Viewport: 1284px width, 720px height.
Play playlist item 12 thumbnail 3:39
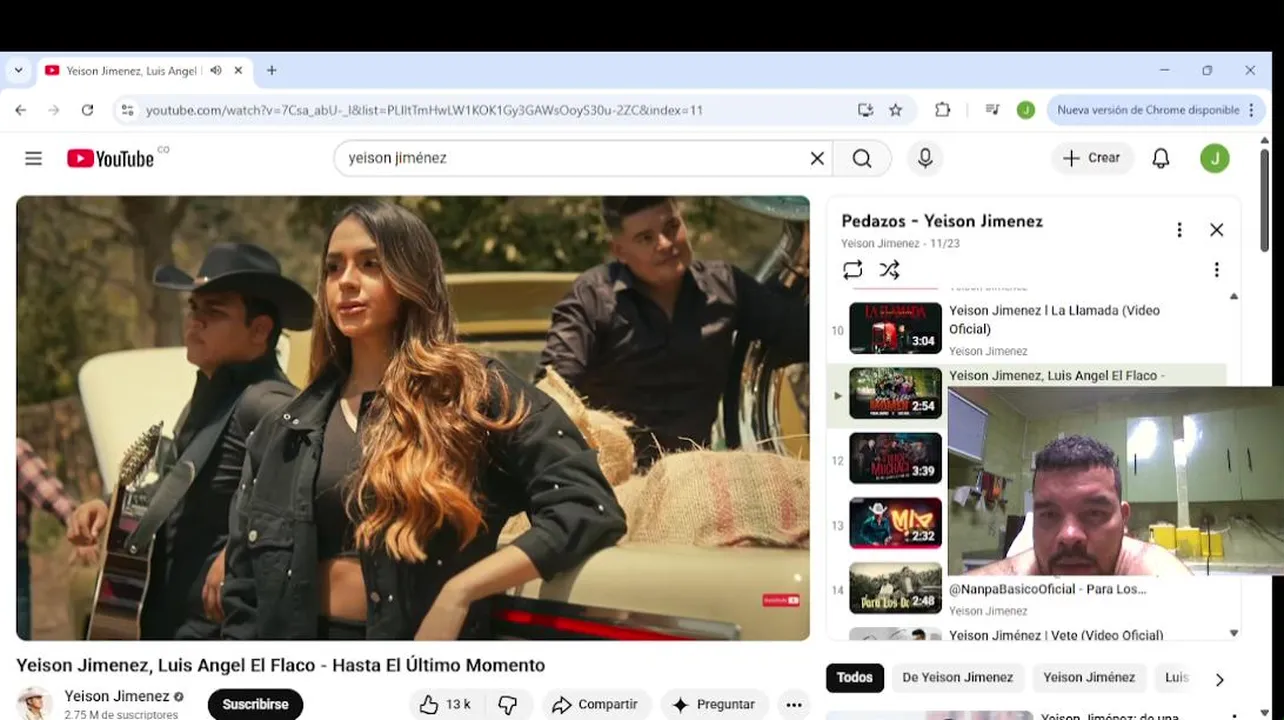click(x=895, y=458)
